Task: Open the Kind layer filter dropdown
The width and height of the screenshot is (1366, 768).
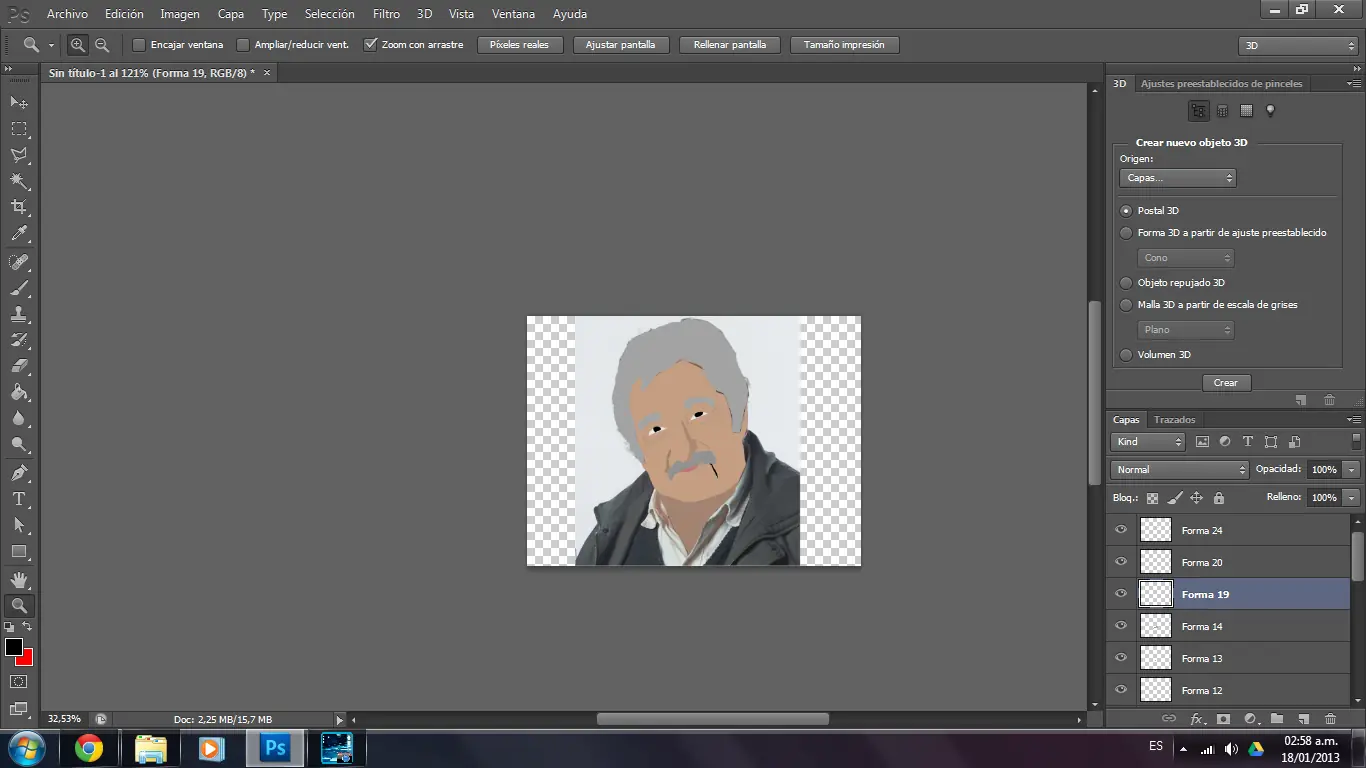Action: 1148,442
